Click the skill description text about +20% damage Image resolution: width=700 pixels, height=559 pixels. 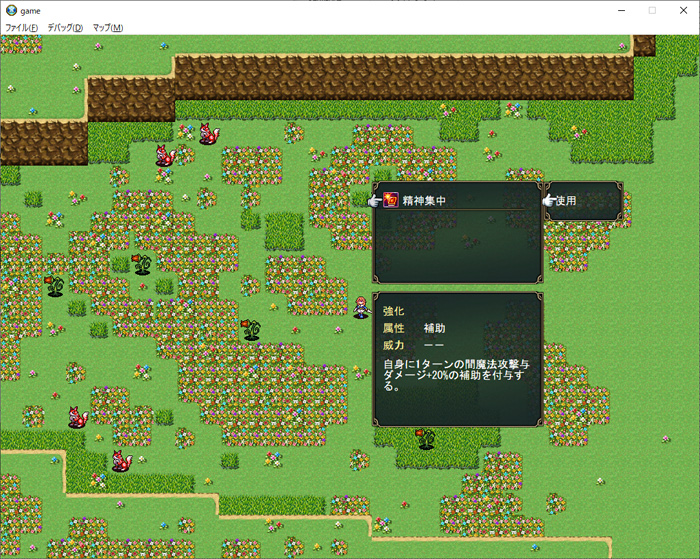[x=456, y=375]
